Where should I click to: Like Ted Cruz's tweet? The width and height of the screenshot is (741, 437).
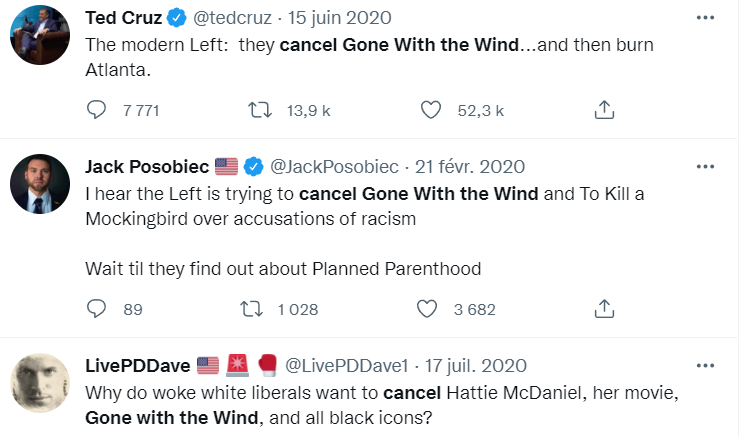pyautogui.click(x=431, y=110)
